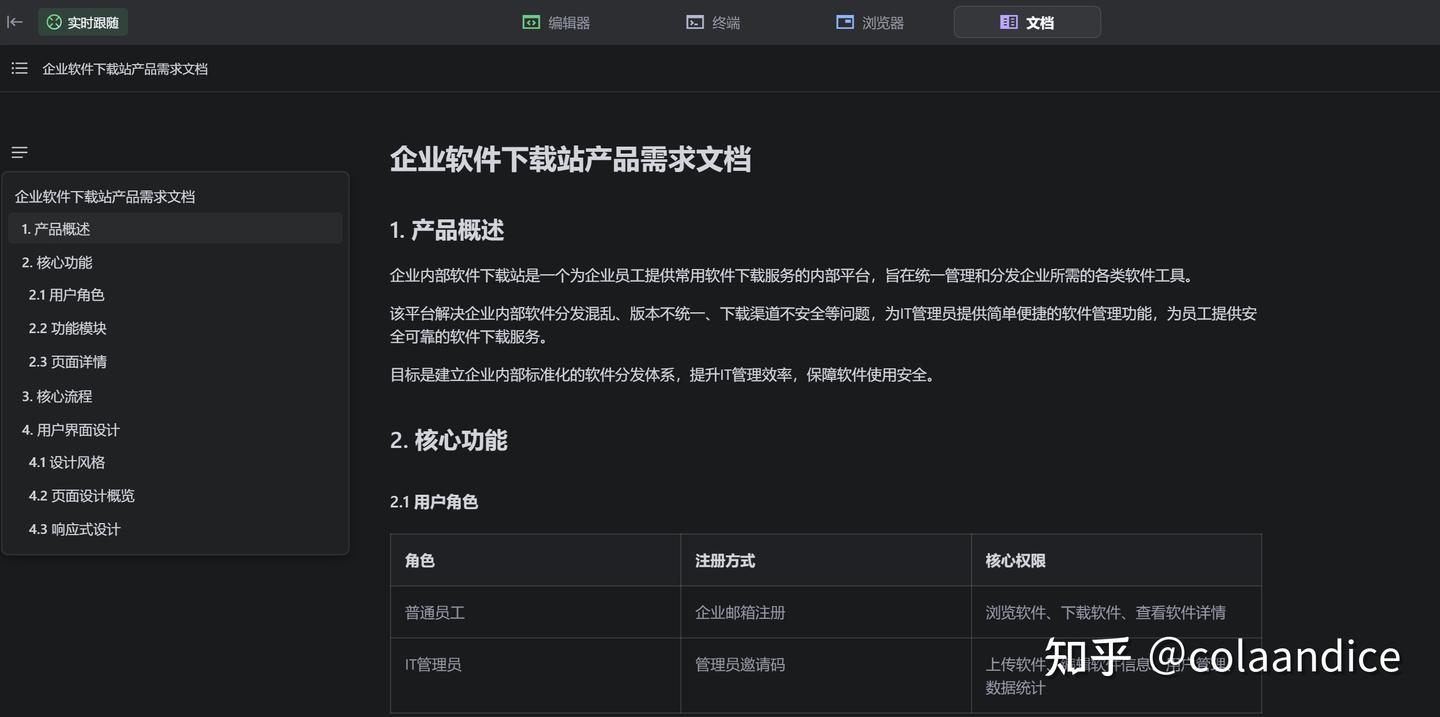Click the 文档 document icon
This screenshot has height=717, width=1440.
1008,21
